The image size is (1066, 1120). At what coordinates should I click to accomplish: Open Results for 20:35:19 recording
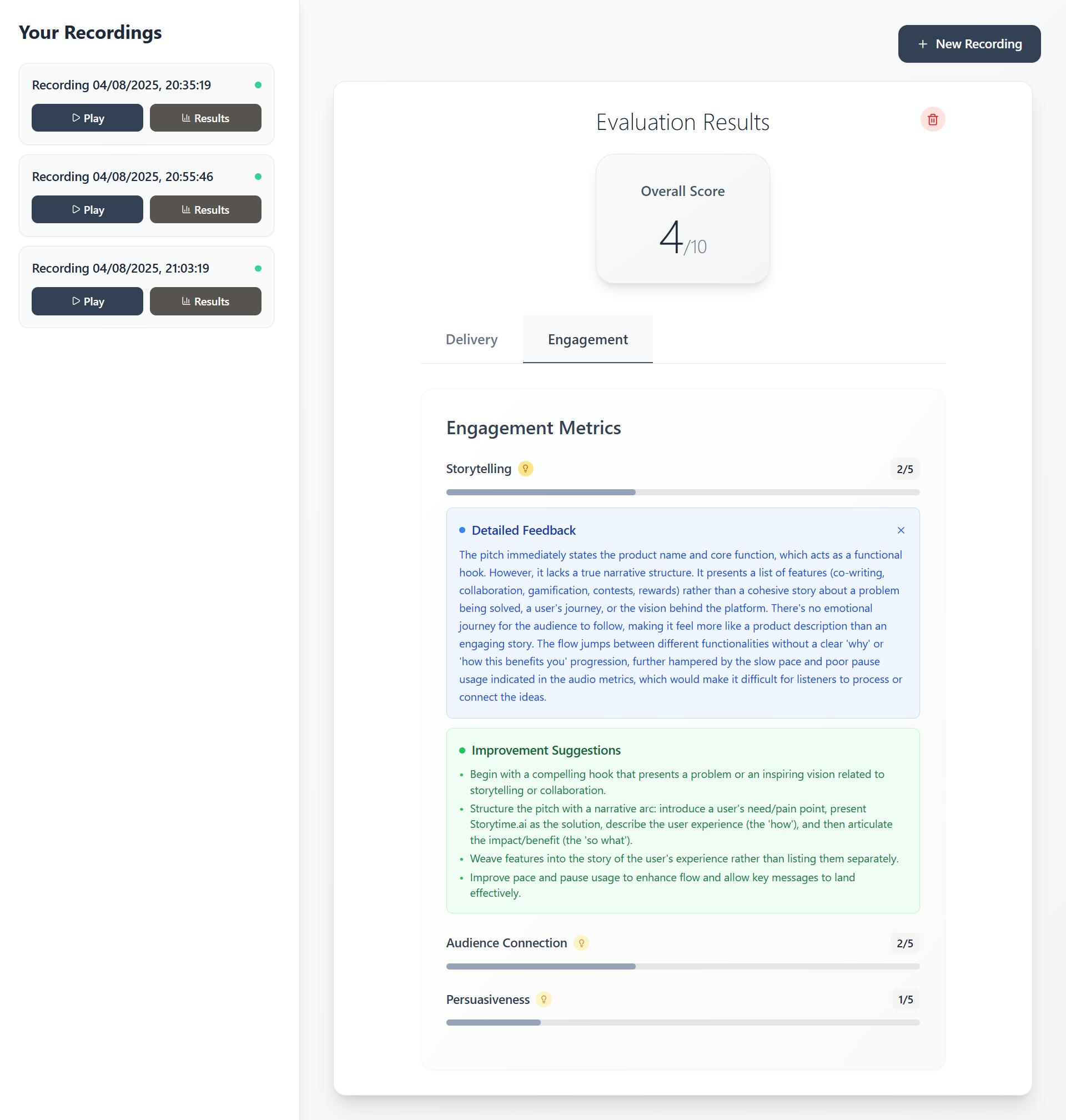(x=205, y=118)
